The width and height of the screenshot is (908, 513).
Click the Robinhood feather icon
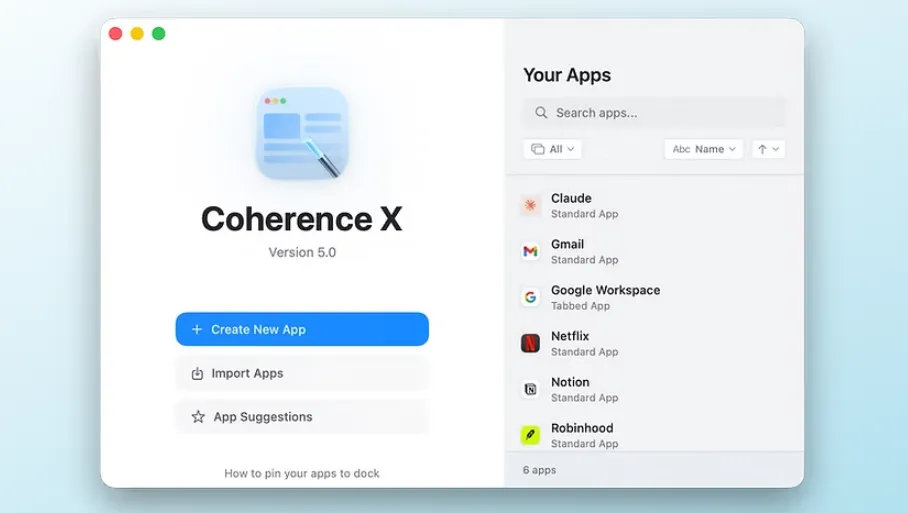coord(530,435)
